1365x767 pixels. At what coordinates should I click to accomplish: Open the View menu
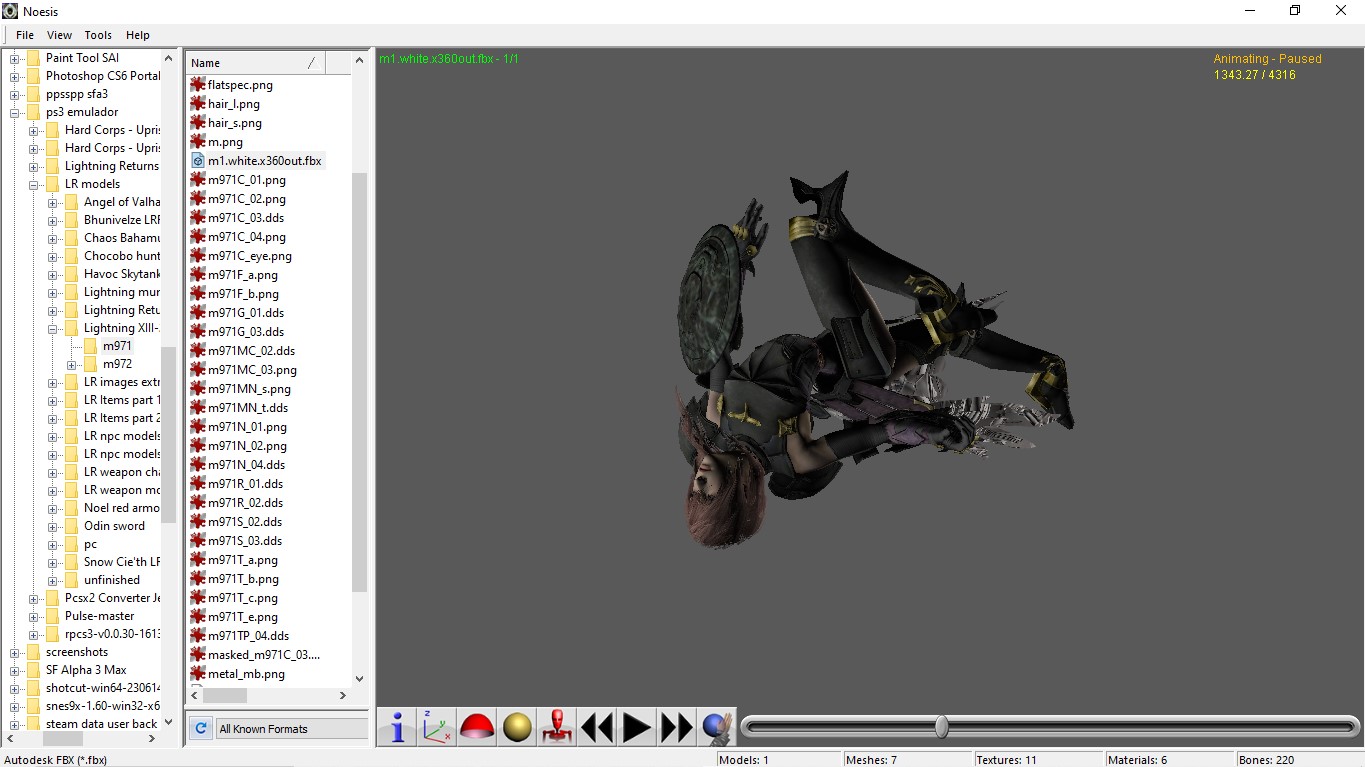(59, 35)
